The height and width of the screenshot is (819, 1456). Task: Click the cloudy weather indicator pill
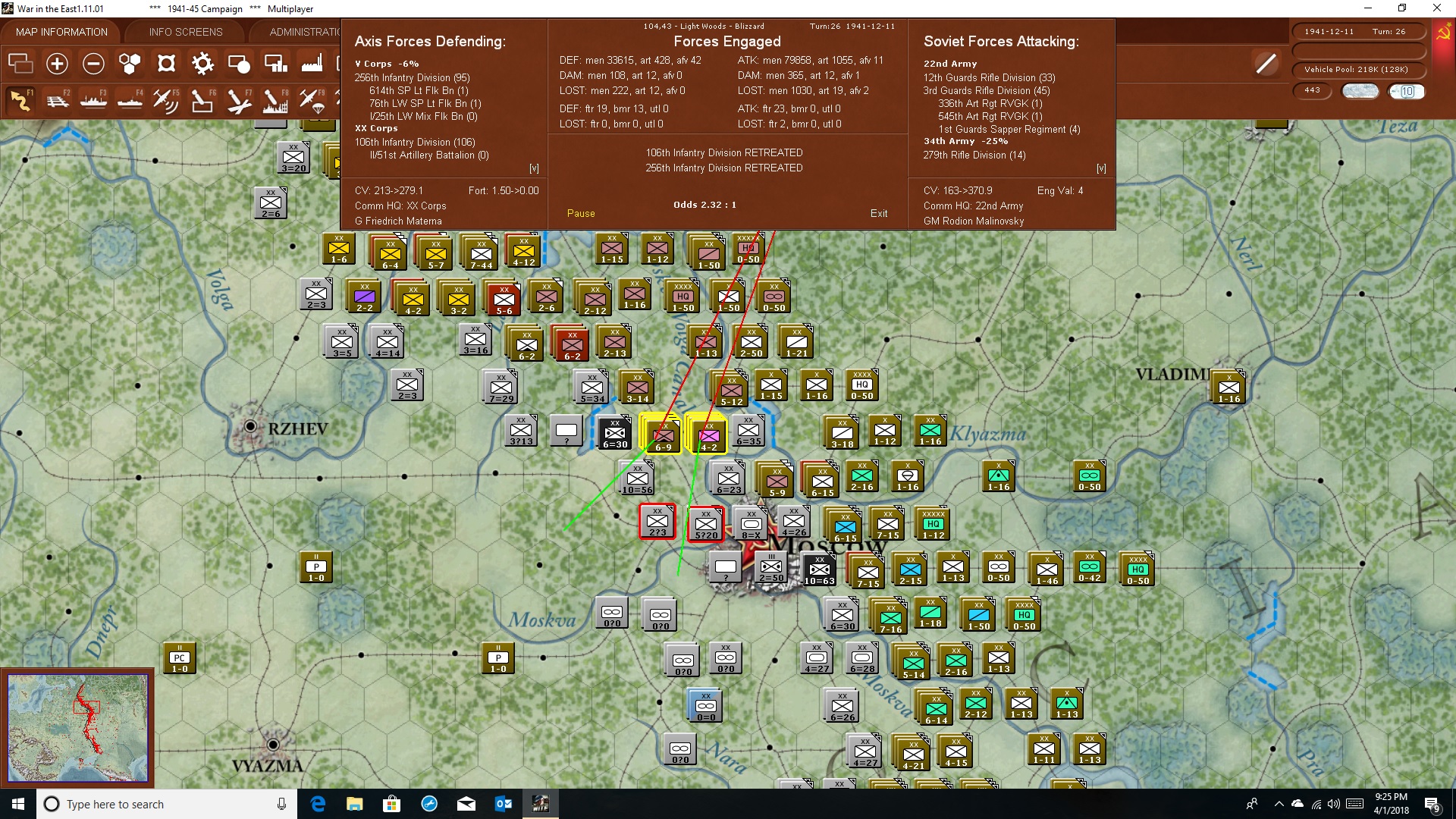click(x=1360, y=91)
